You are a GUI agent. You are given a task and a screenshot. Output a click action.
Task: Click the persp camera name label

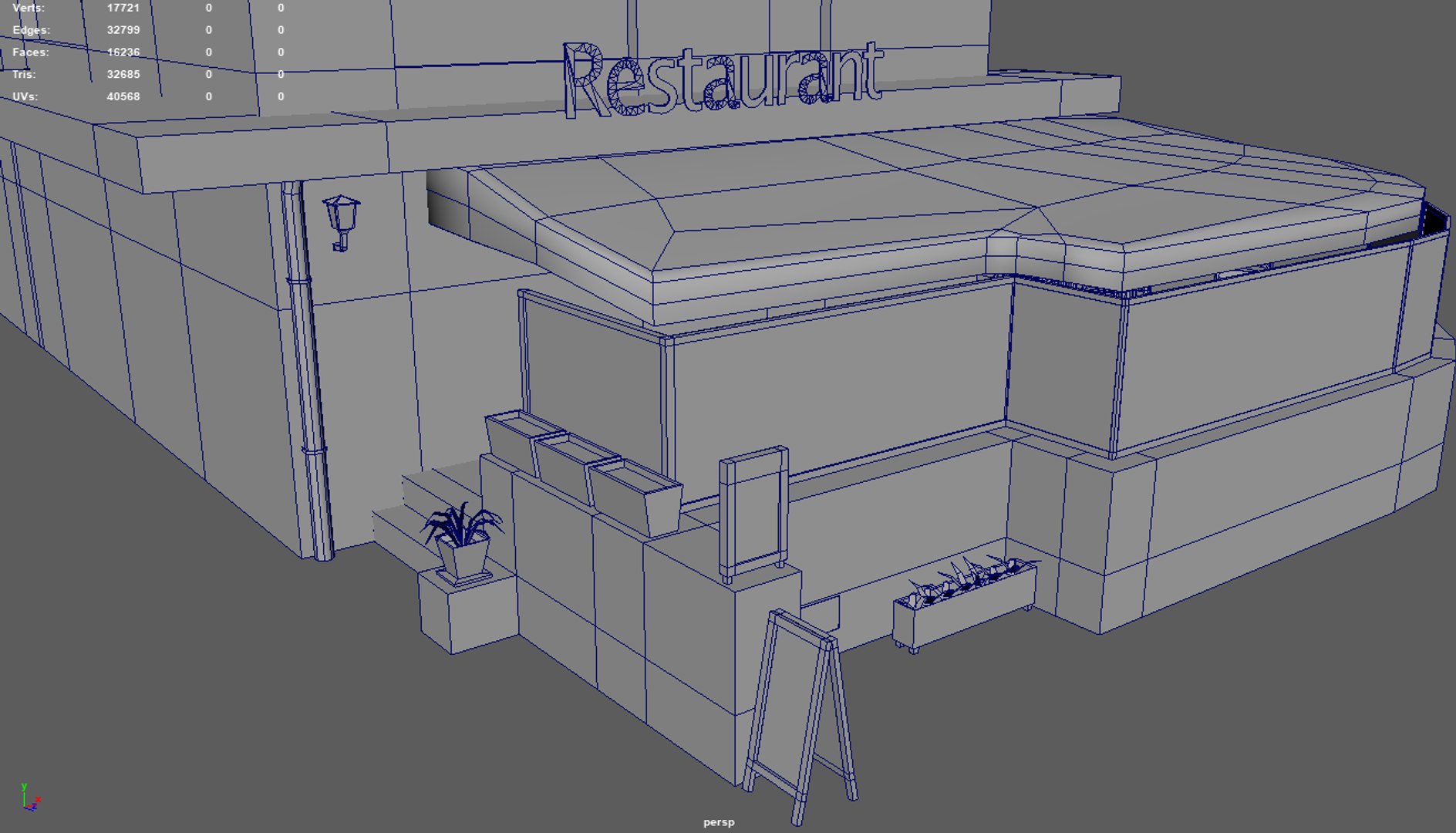coord(719,822)
